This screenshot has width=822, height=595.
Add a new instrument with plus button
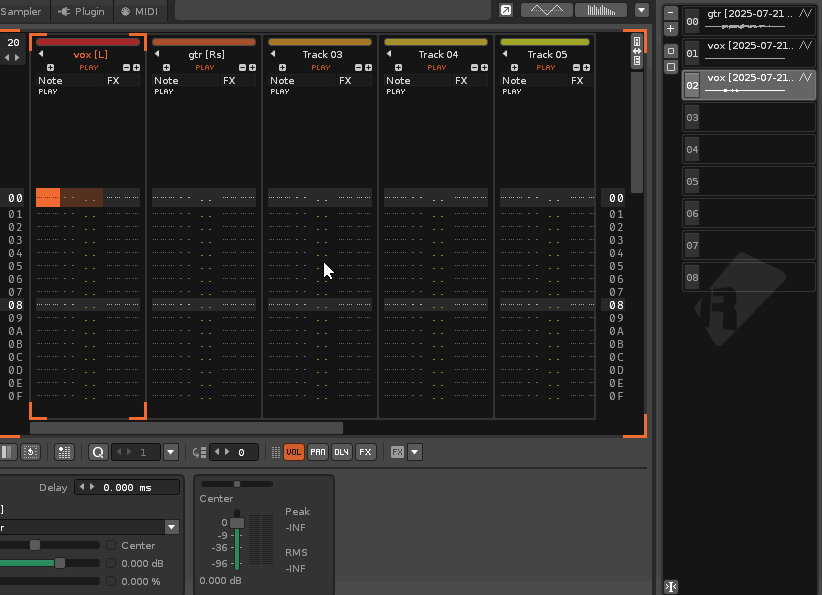[670, 29]
